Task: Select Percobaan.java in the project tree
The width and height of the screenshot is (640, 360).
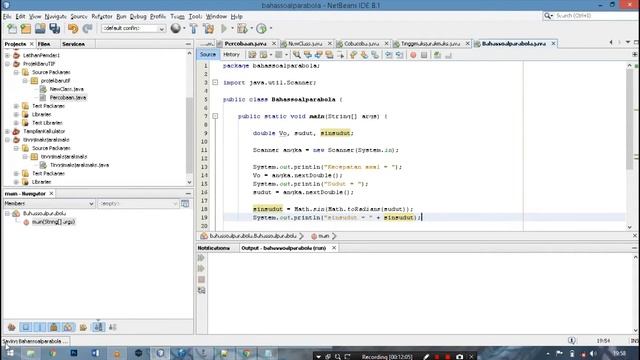Action: click(68, 98)
